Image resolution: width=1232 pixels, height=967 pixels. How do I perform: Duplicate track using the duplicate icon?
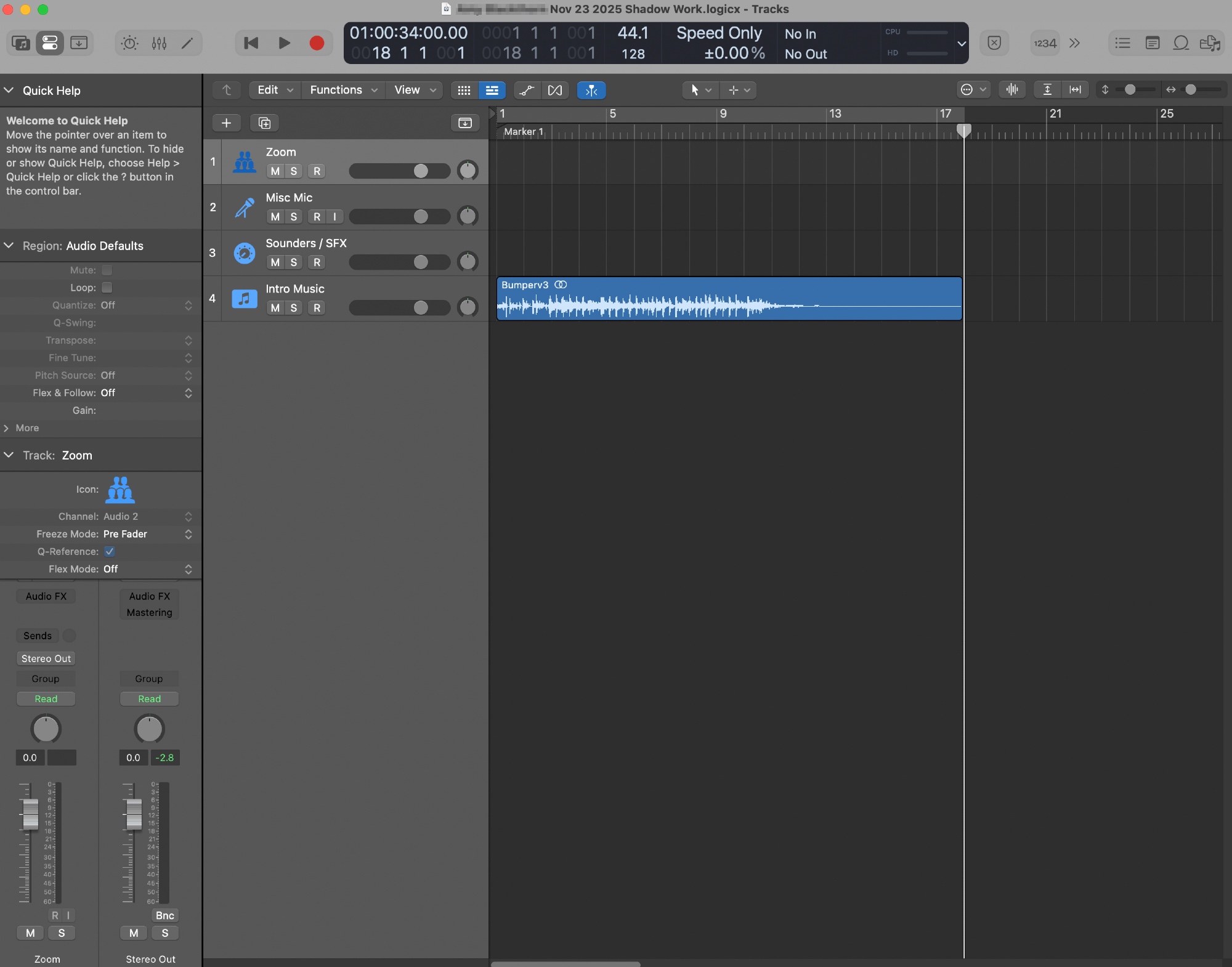point(264,123)
